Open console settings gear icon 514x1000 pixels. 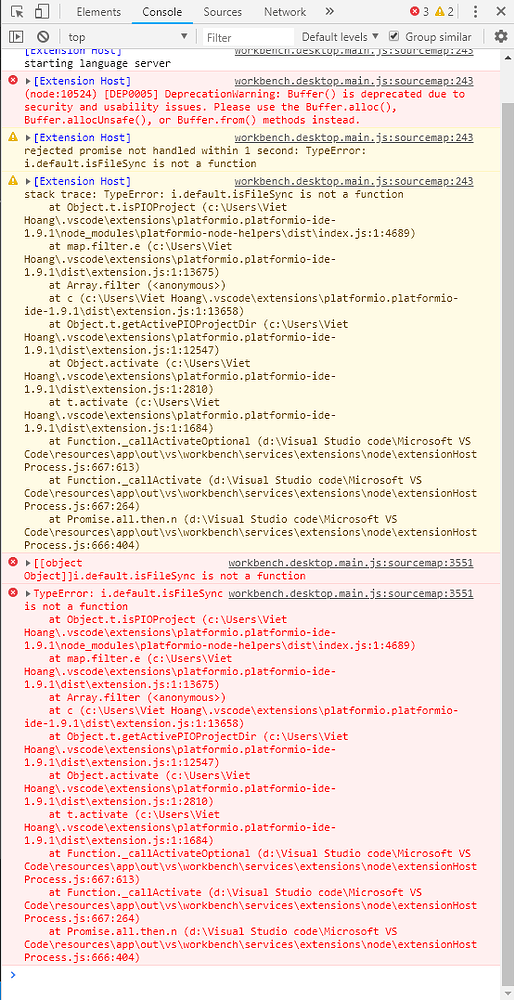pyautogui.click(x=501, y=36)
